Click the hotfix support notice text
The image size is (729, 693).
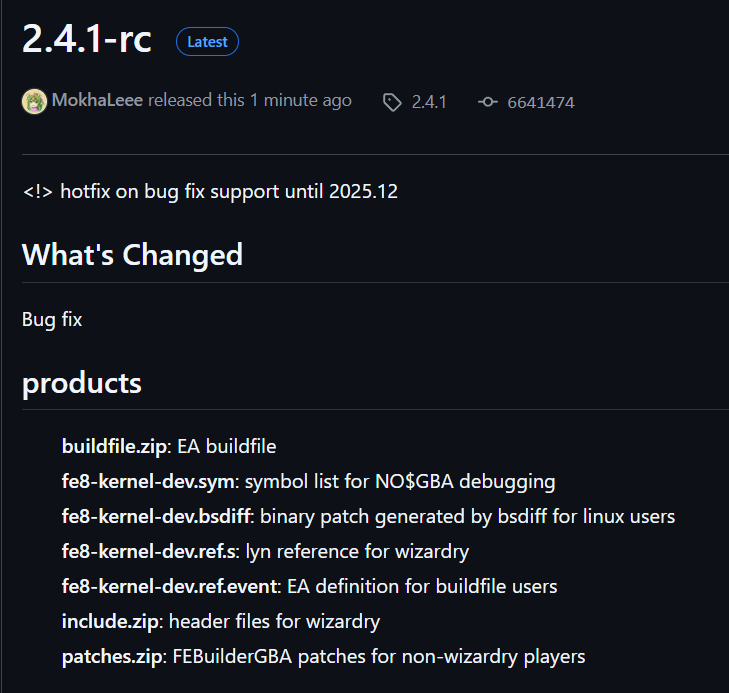click(x=210, y=191)
